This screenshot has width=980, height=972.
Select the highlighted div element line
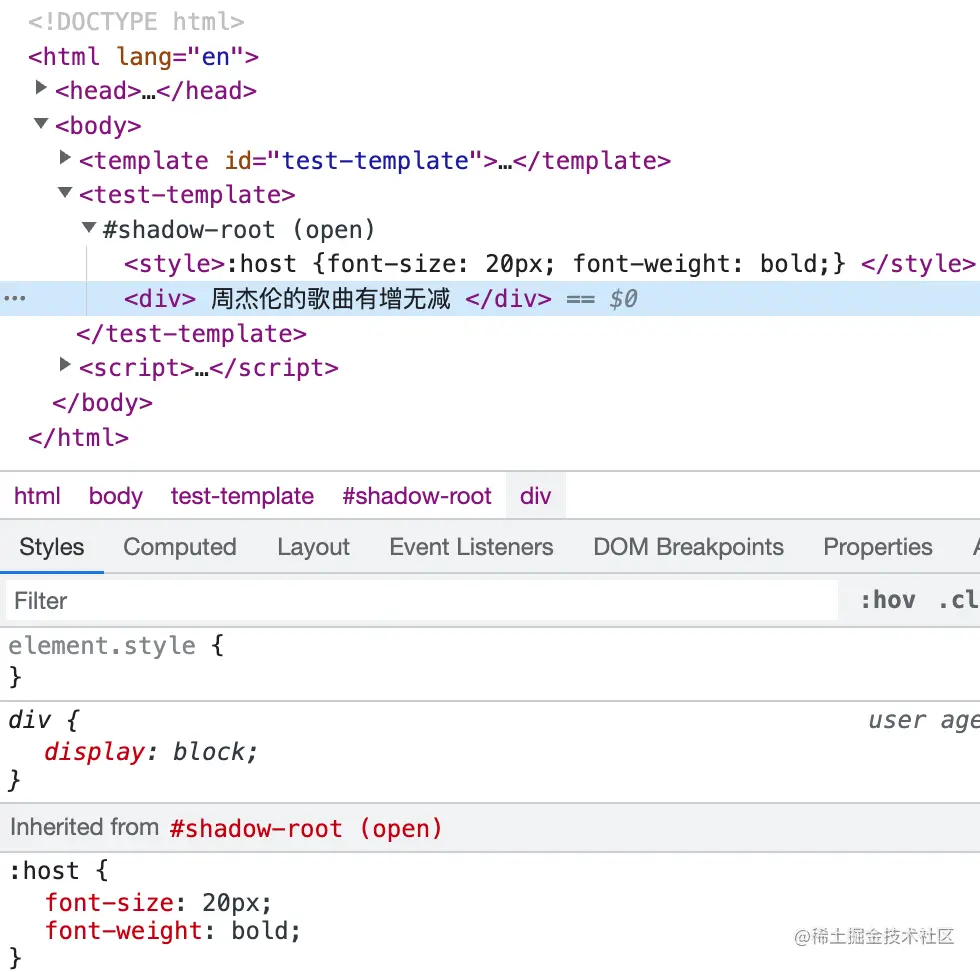coord(490,299)
